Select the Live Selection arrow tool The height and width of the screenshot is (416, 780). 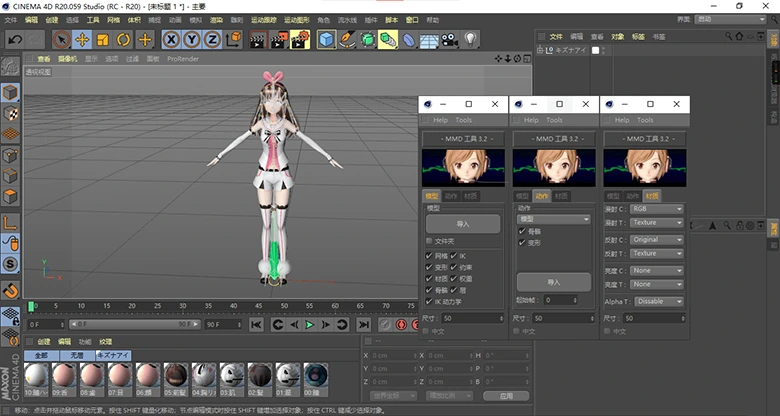(x=62, y=39)
